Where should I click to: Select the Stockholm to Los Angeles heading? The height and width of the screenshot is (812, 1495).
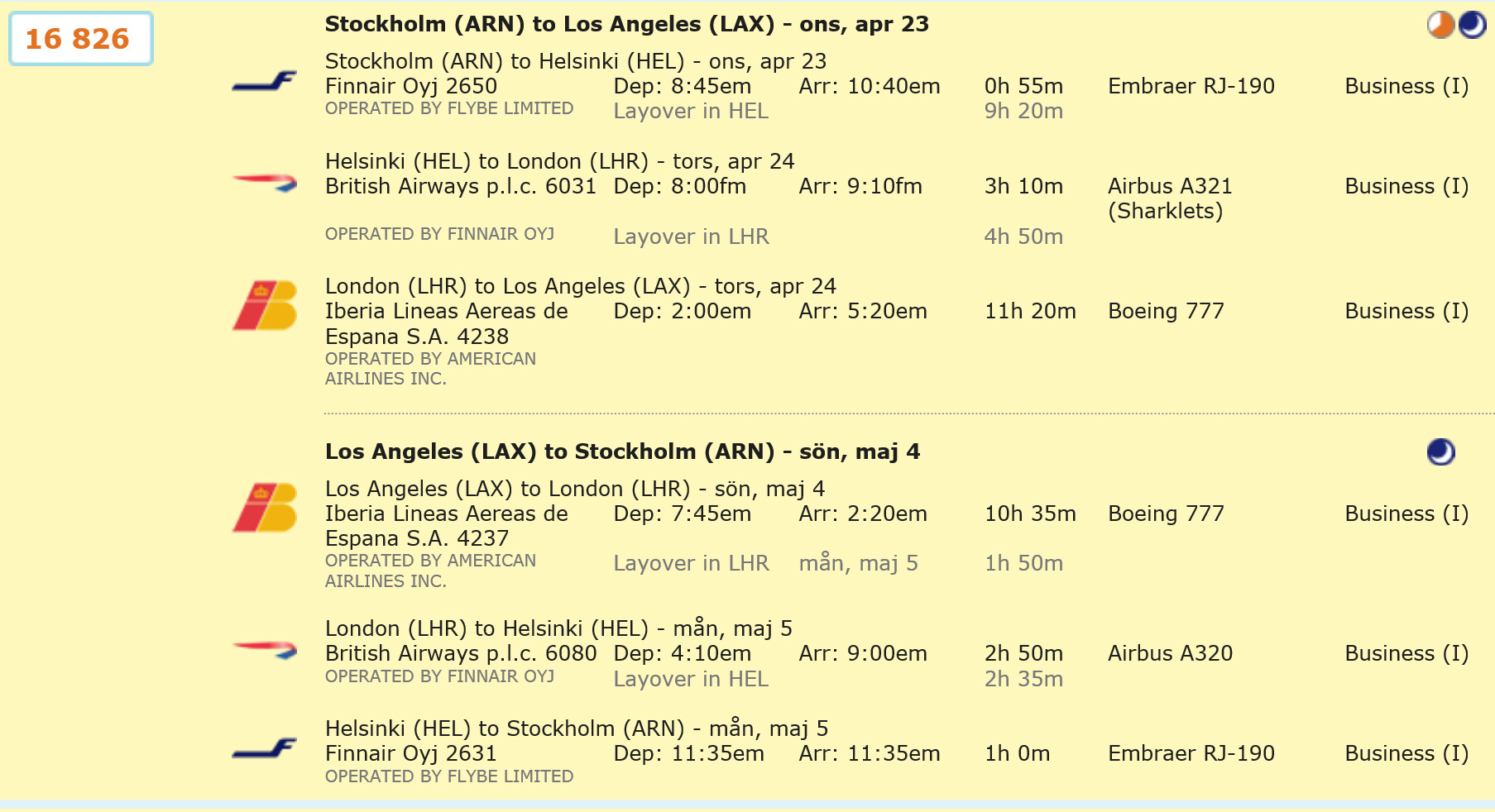coord(626,25)
